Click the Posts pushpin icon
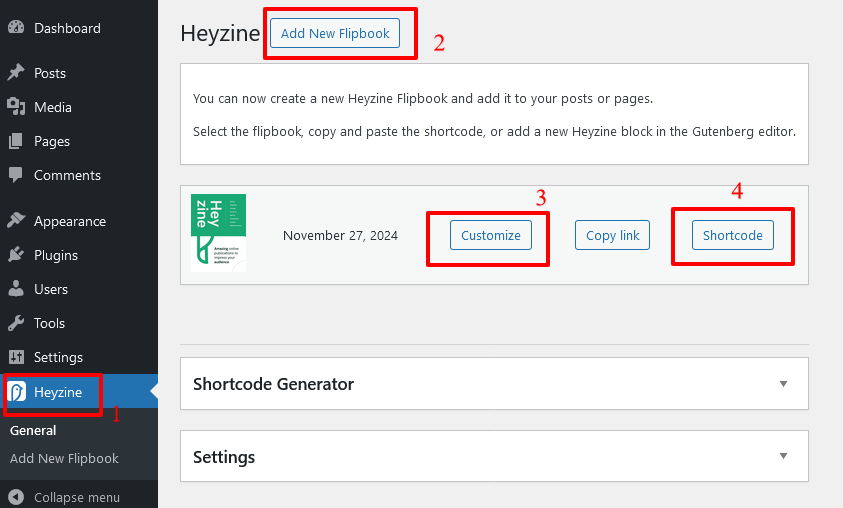The height and width of the screenshot is (508, 843). [x=16, y=73]
